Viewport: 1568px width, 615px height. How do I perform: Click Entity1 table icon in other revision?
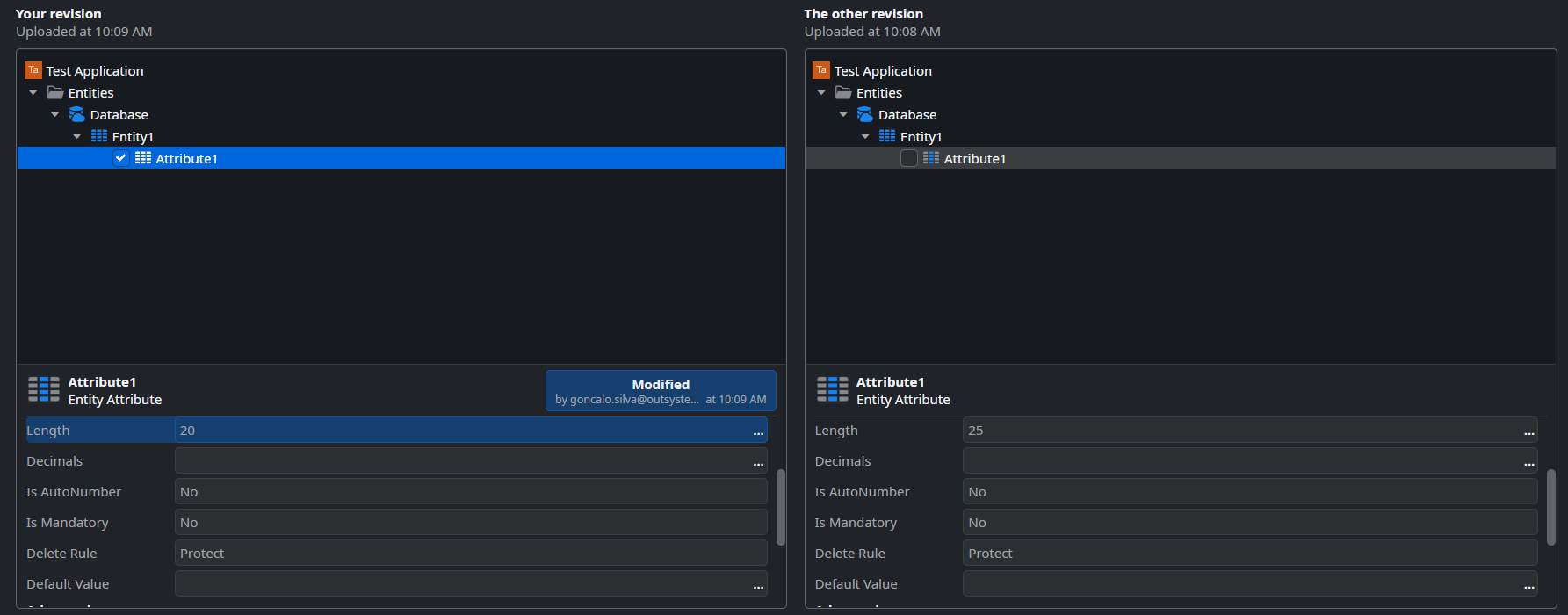click(x=887, y=136)
